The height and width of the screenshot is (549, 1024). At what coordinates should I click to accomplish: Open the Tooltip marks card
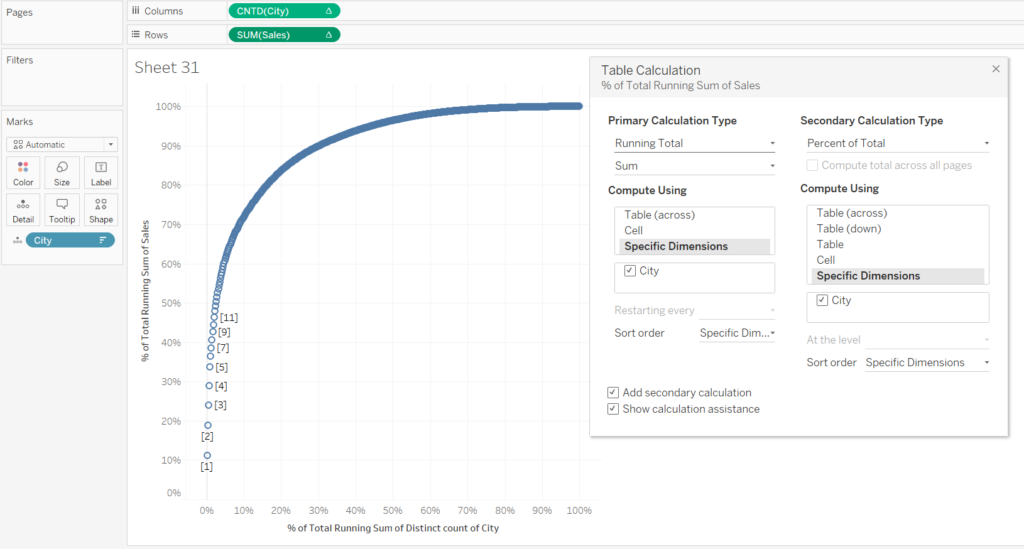coord(62,209)
